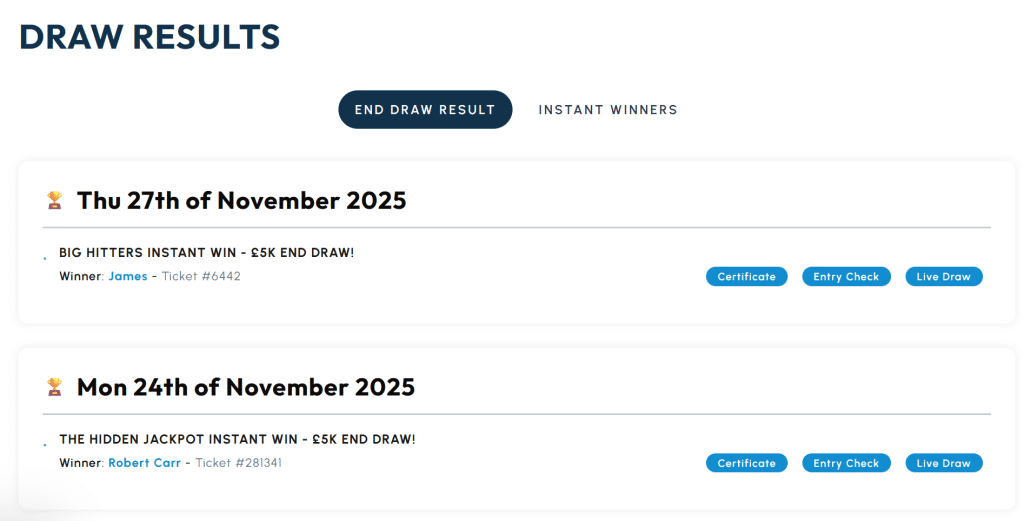
Task: Open winner Robert Carr's profile link
Action: click(x=144, y=463)
